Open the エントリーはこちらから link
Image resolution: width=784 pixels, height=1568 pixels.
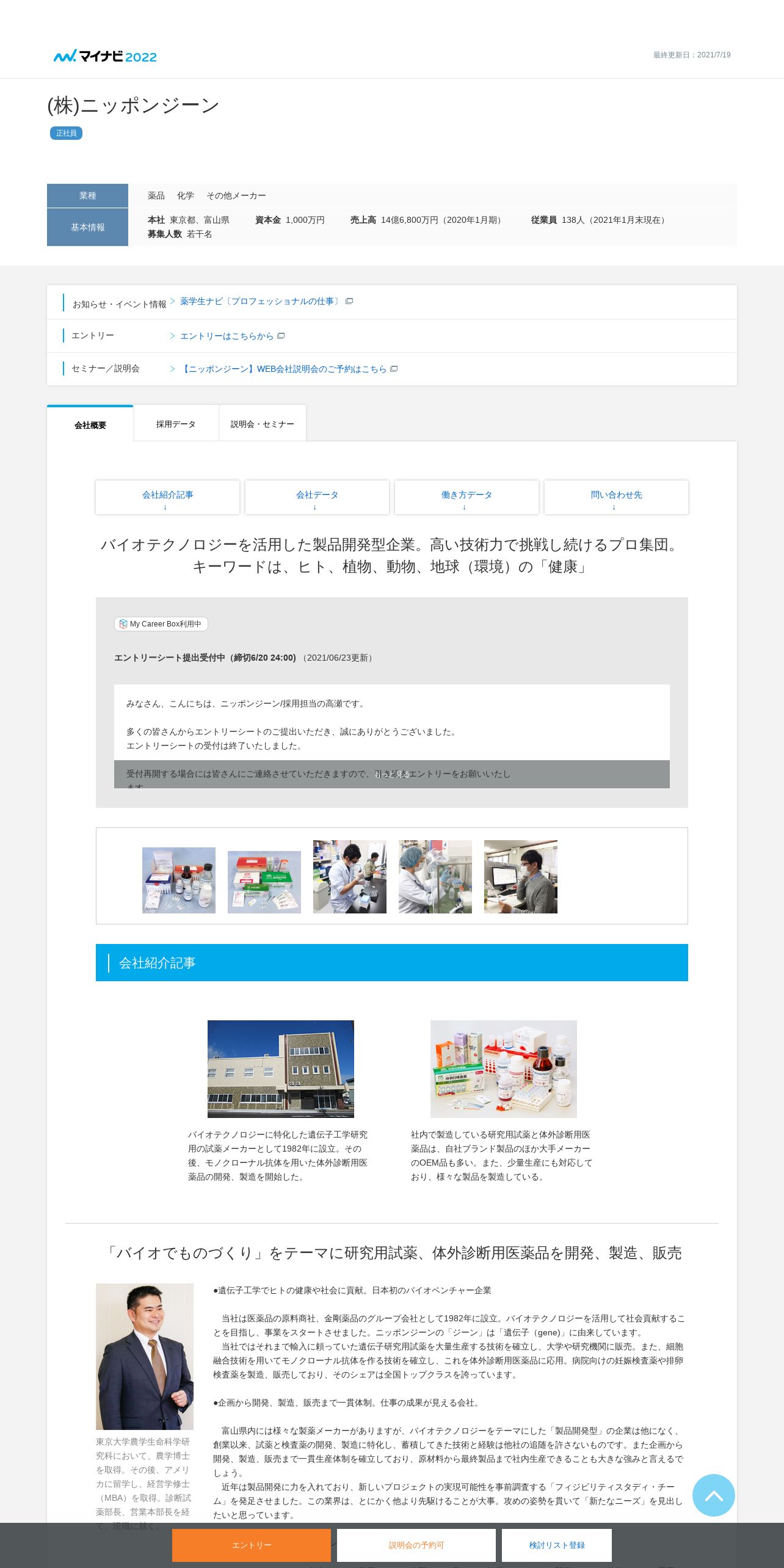click(x=227, y=336)
